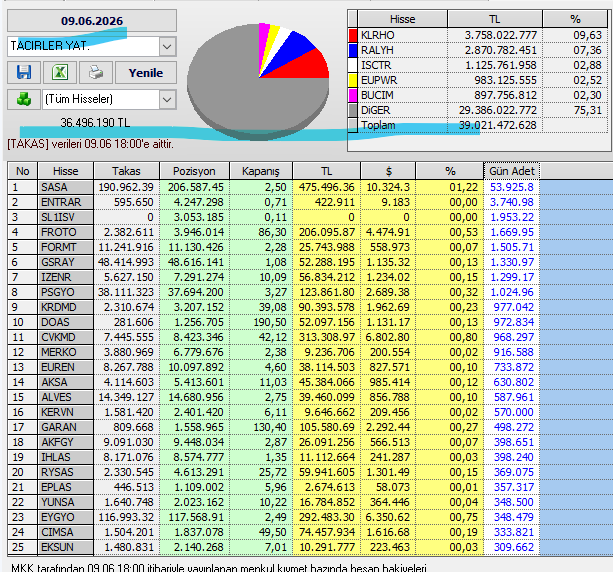Viewport: 613px width, 572px height.
Task: Select the EYGYO stock cell
Action: coord(66,517)
